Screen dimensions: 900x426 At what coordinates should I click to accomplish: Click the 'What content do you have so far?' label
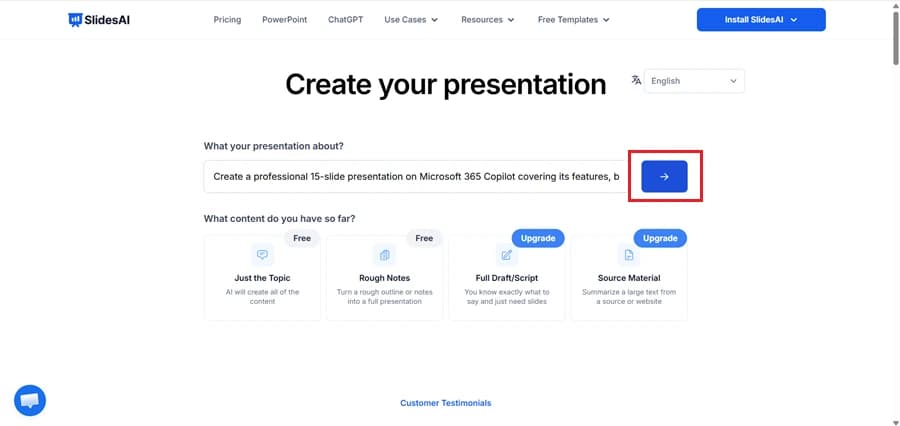click(280, 219)
